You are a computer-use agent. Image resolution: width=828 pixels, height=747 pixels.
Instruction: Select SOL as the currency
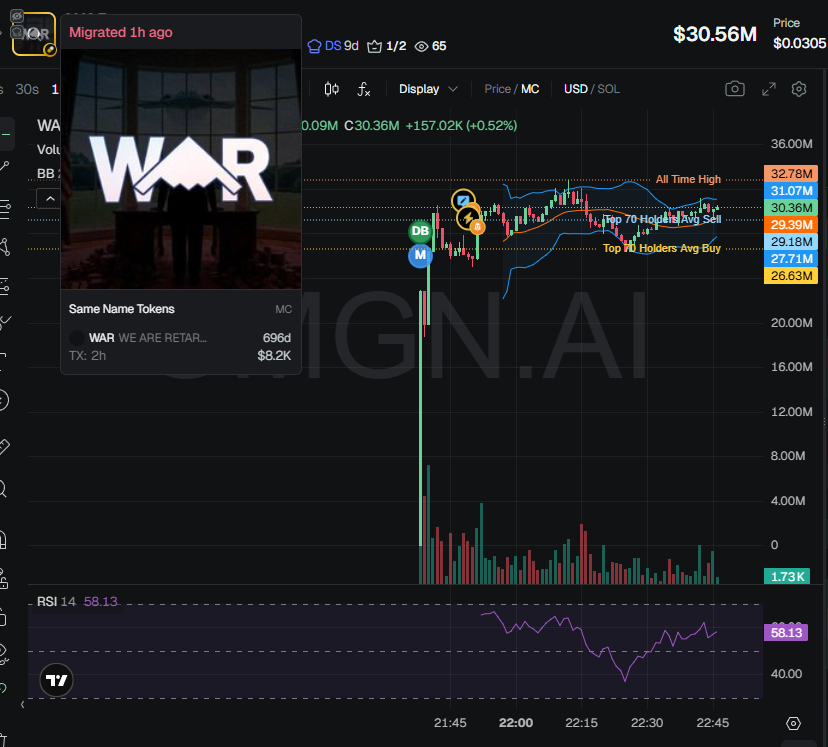[x=608, y=89]
